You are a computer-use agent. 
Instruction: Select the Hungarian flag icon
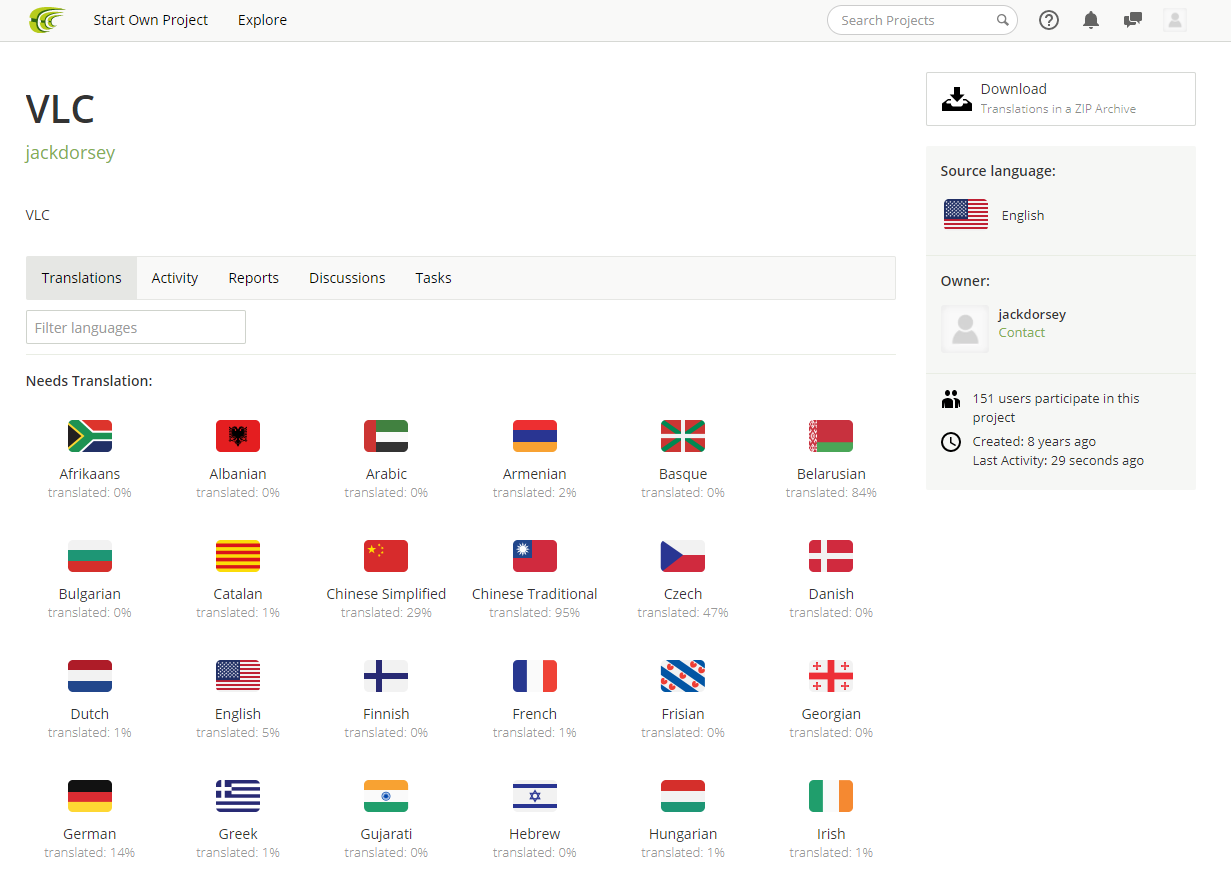pyautogui.click(x=683, y=796)
